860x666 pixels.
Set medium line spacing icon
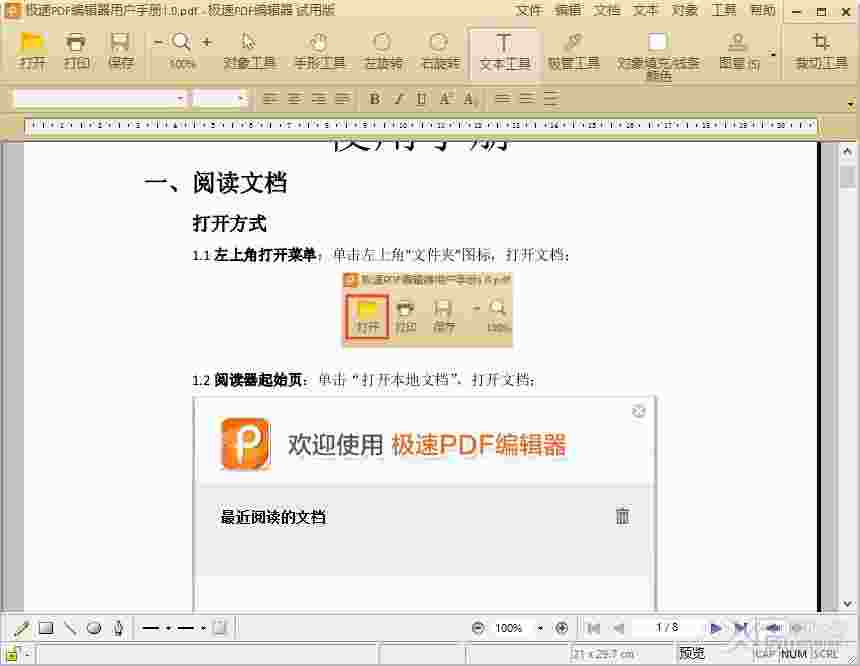527,99
